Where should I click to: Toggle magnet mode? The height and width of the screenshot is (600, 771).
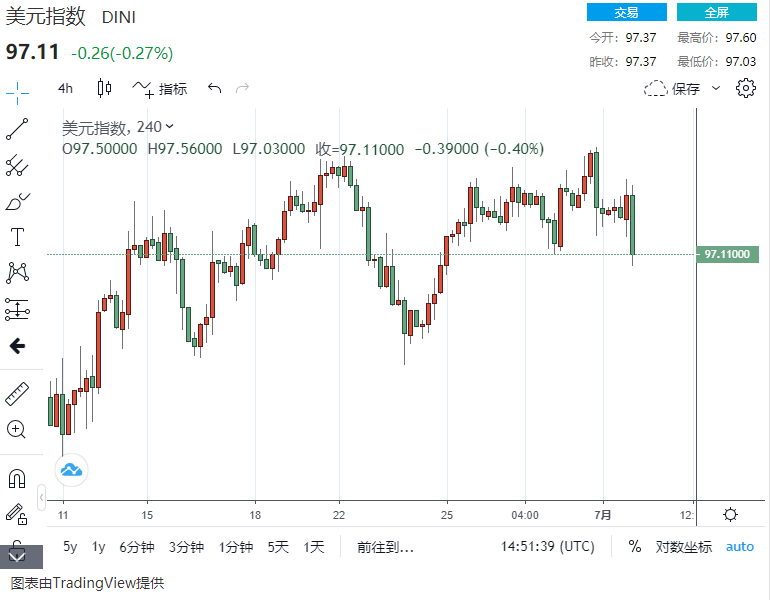click(x=17, y=479)
